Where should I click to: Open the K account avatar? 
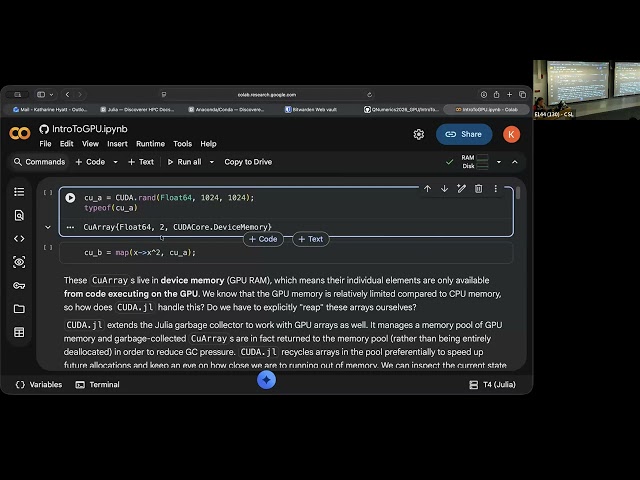(x=511, y=134)
